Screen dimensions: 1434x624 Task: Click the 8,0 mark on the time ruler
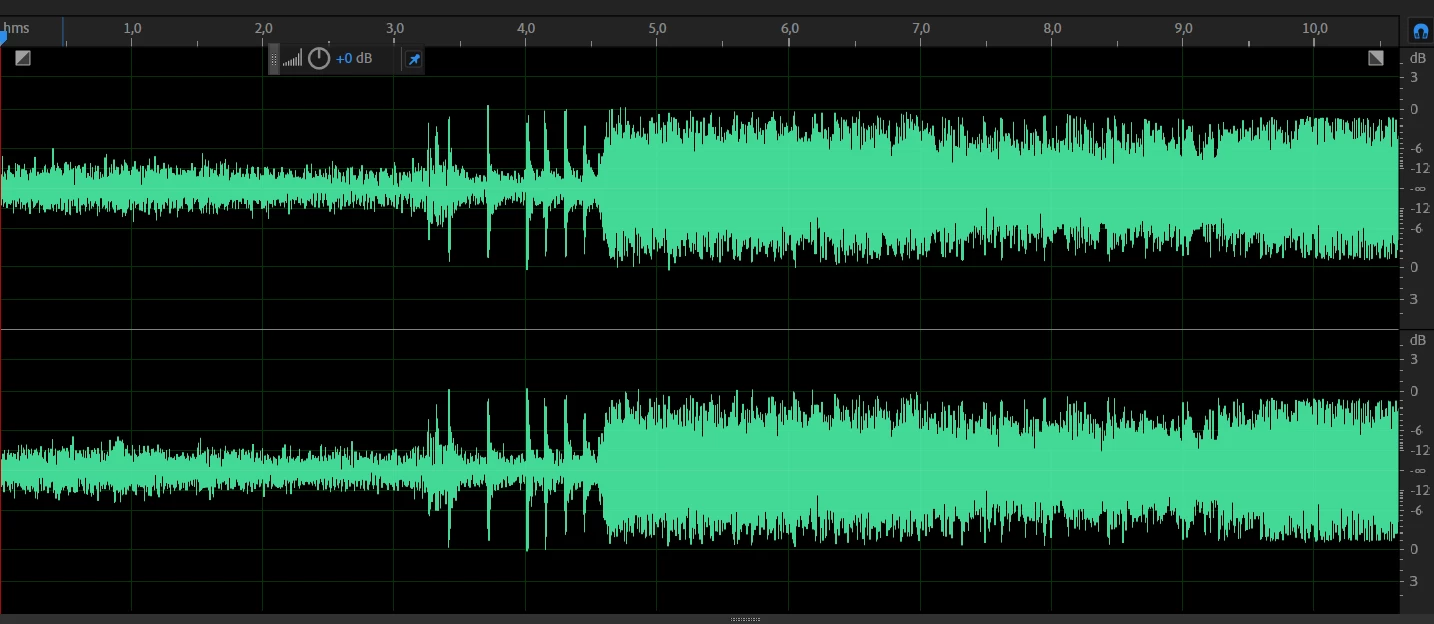[x=1052, y=29]
